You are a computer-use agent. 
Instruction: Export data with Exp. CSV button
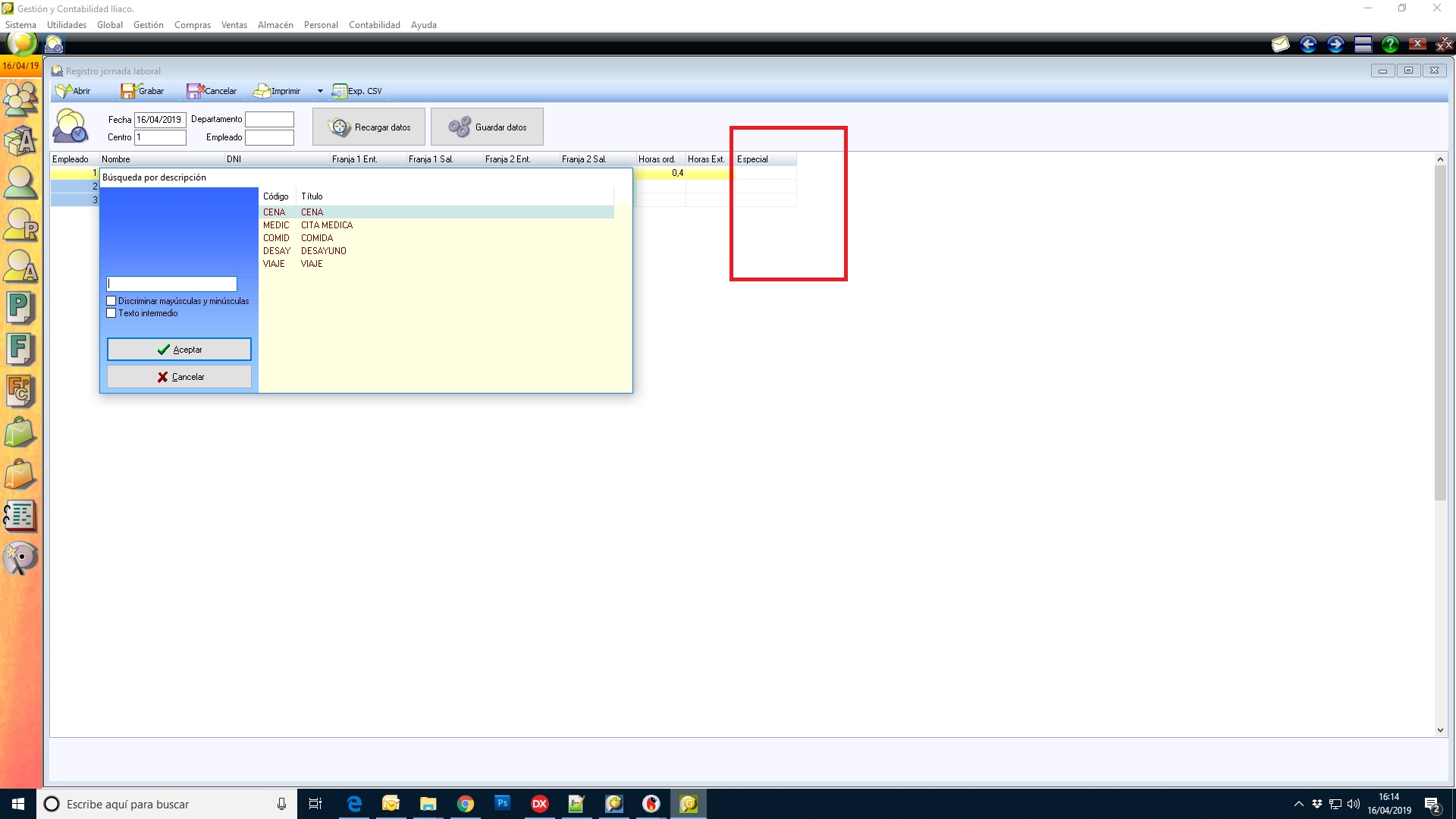click(x=357, y=91)
